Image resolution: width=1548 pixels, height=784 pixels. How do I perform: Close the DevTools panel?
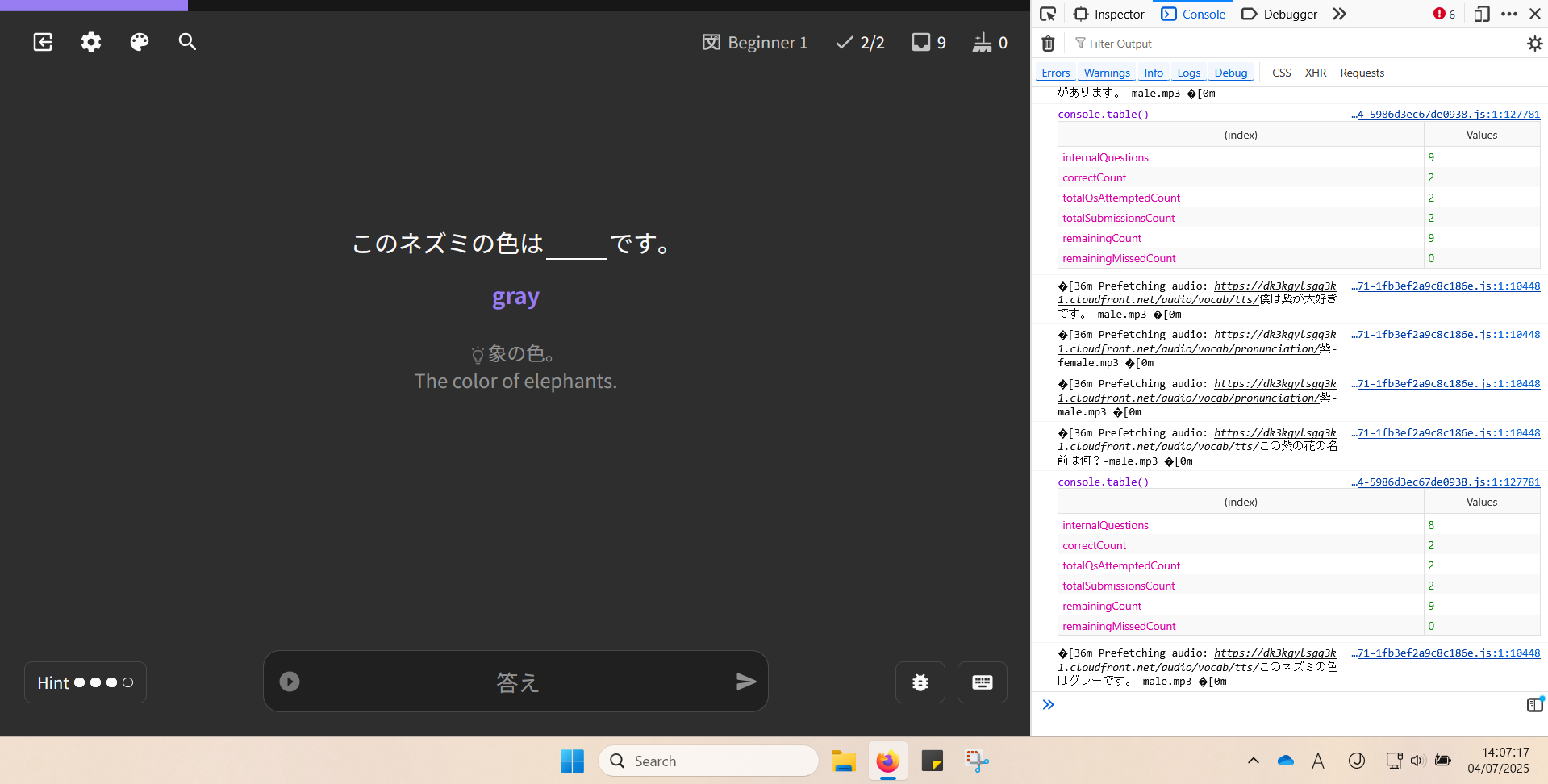point(1535,14)
